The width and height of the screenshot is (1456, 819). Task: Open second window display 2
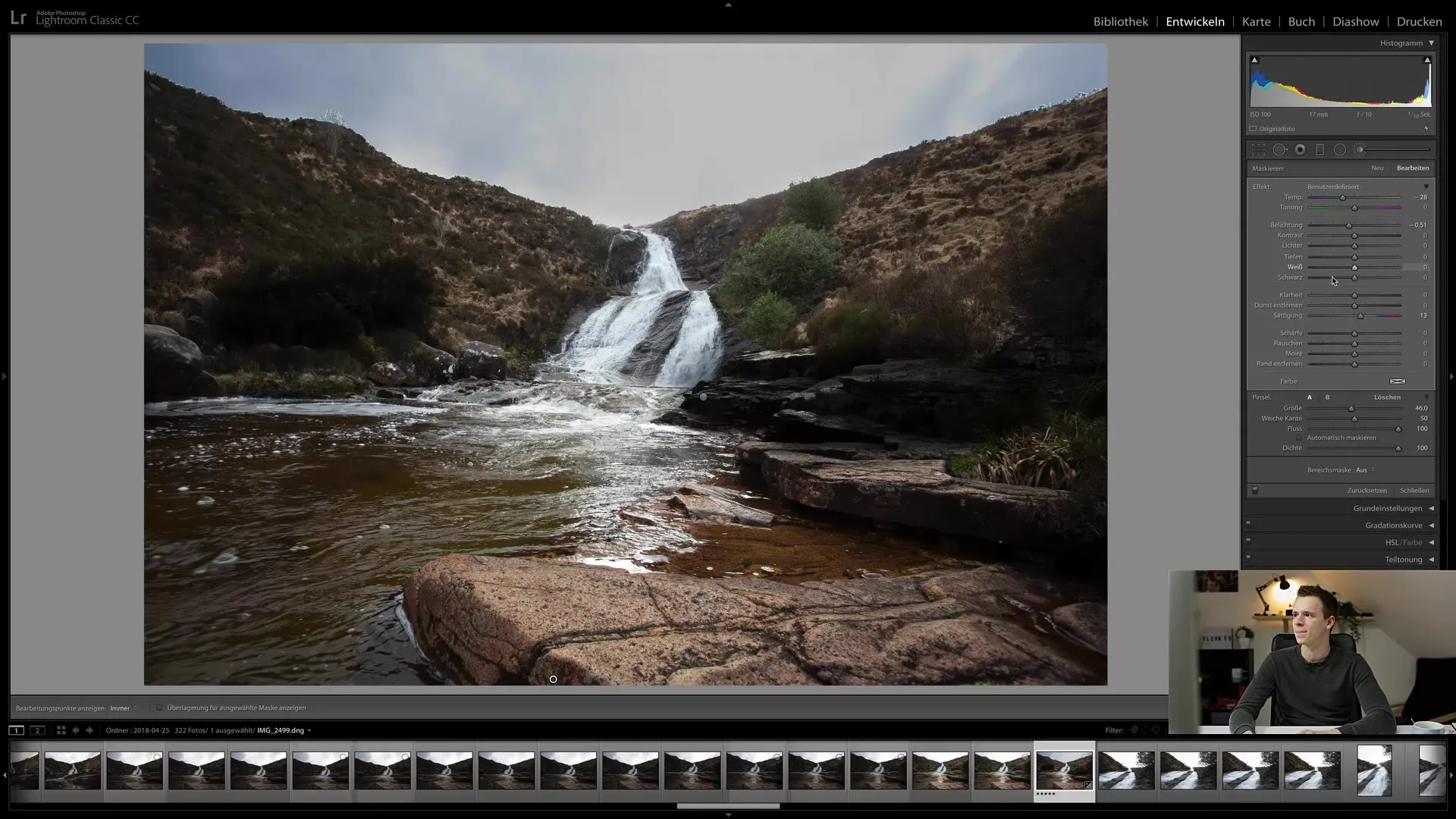pos(37,730)
